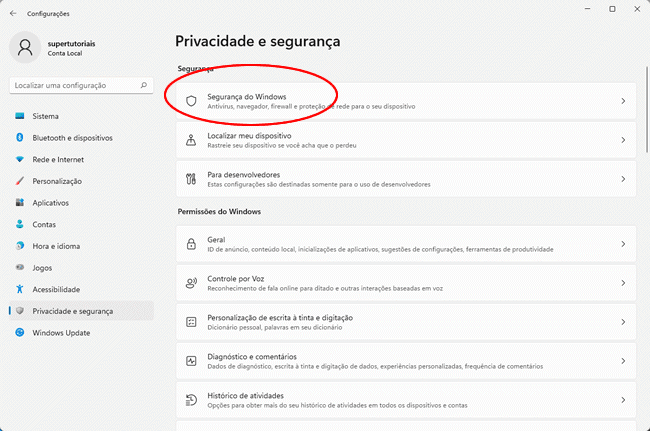Click the vertical scrollbar on right

[647, 109]
